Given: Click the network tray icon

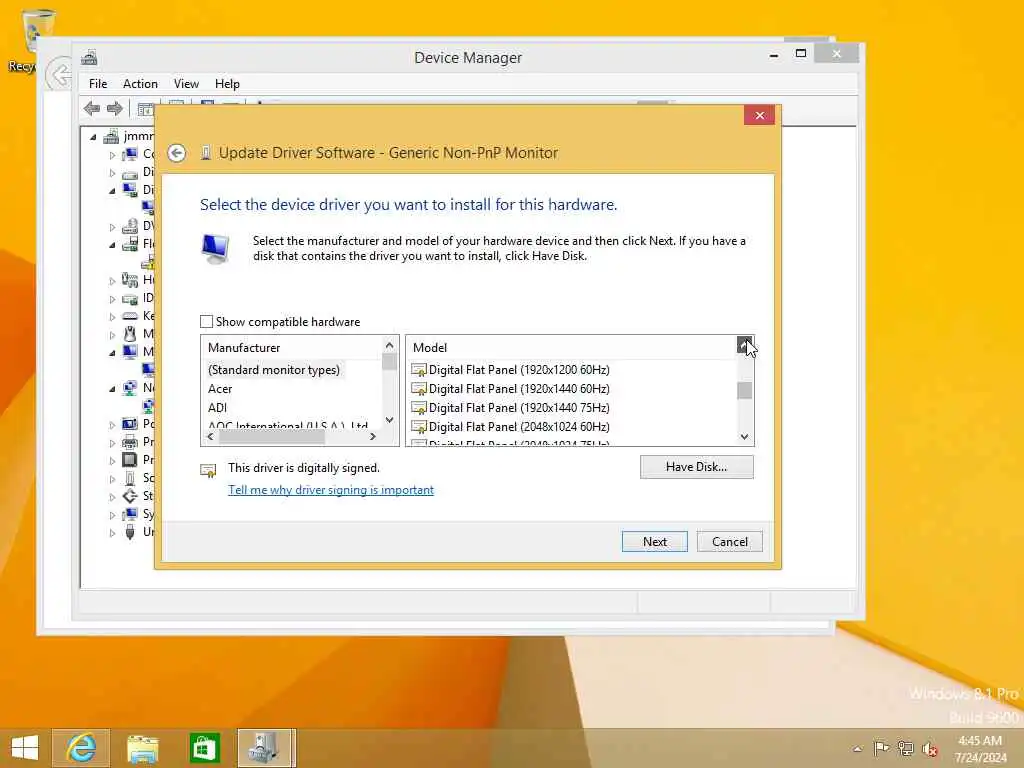Looking at the screenshot, I should [x=906, y=748].
